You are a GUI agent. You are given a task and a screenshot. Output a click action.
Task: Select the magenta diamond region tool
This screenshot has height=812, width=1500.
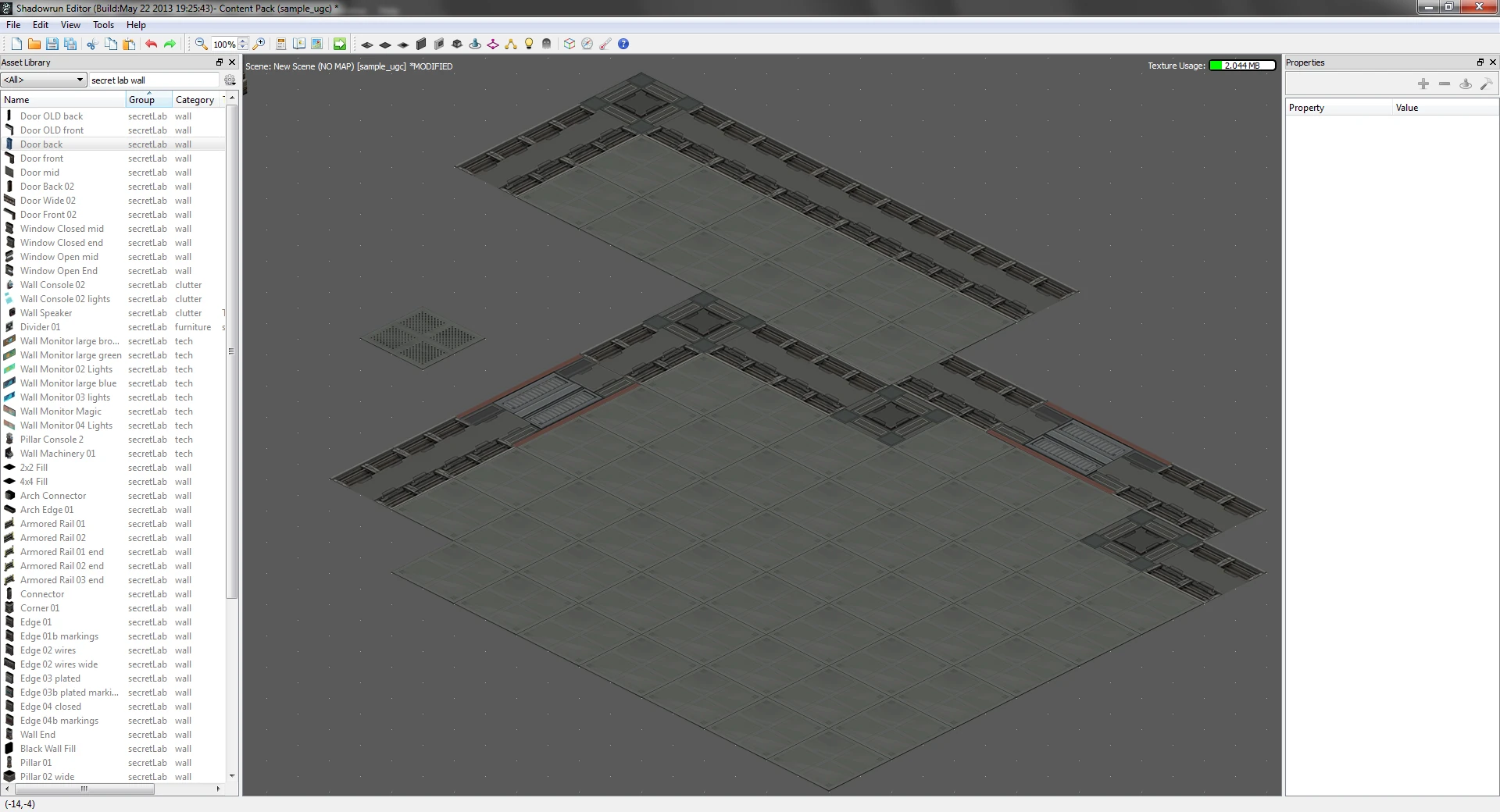click(493, 45)
